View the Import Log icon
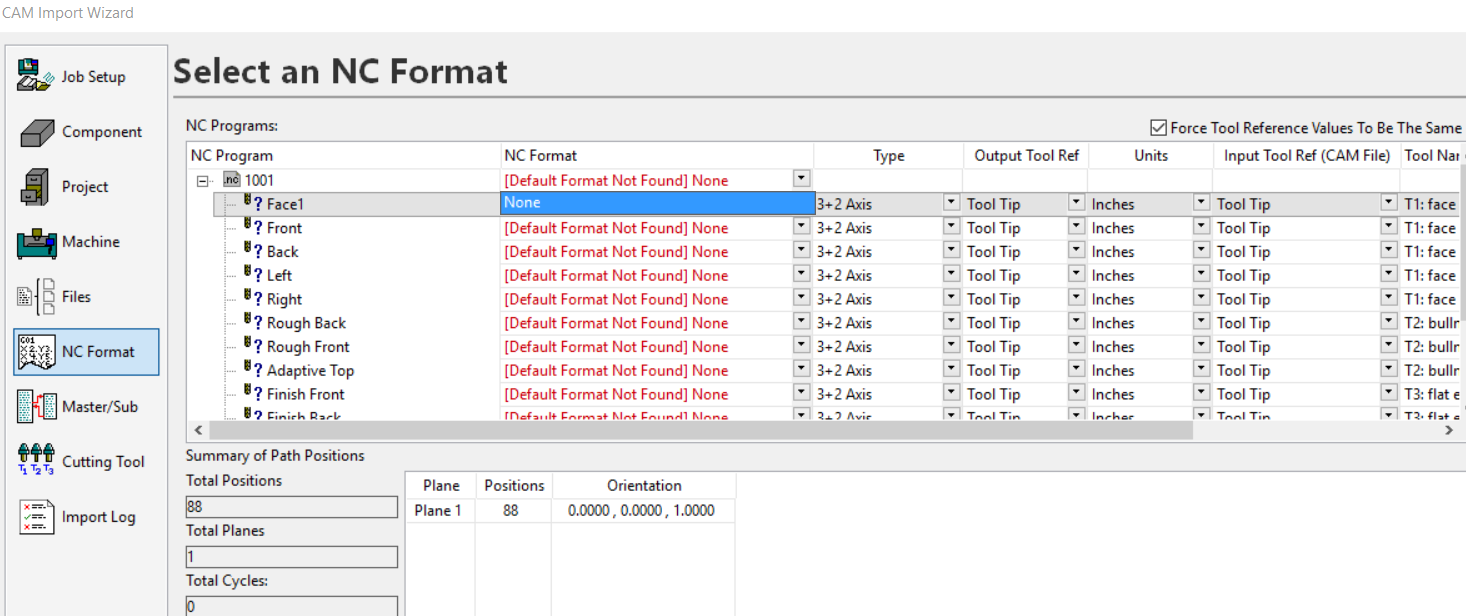Screen dimensions: 1466x616 [36, 517]
